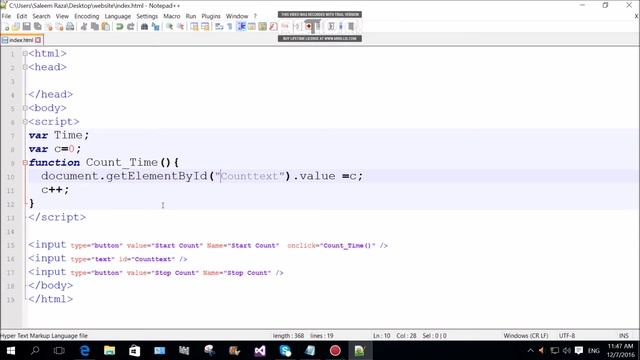This screenshot has width=640, height=360.
Task: Toggle the Document Map icon
Action: pos(262,27)
